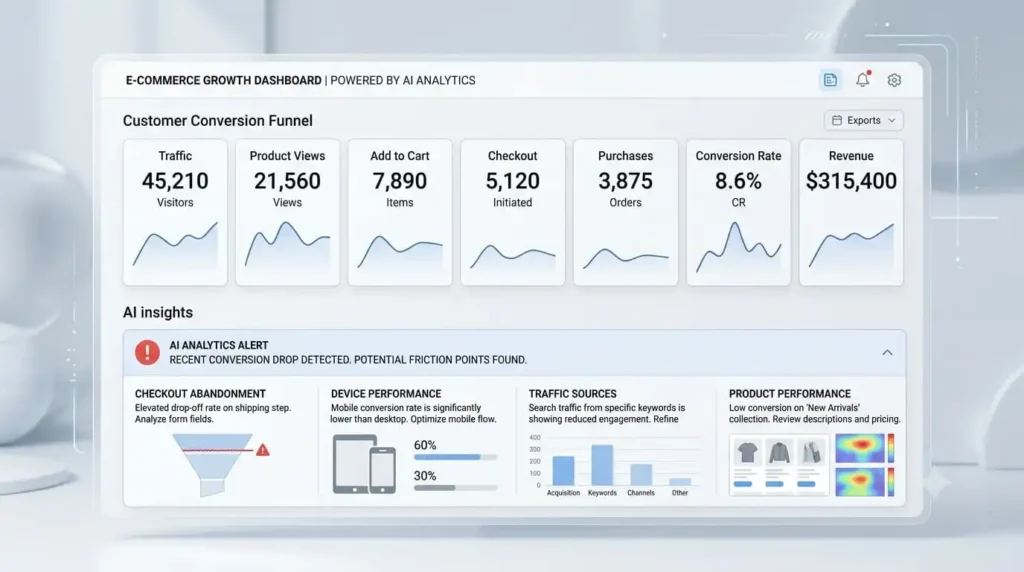Click the Product Performance heading
The height and width of the screenshot is (572, 1024).
tap(790, 394)
